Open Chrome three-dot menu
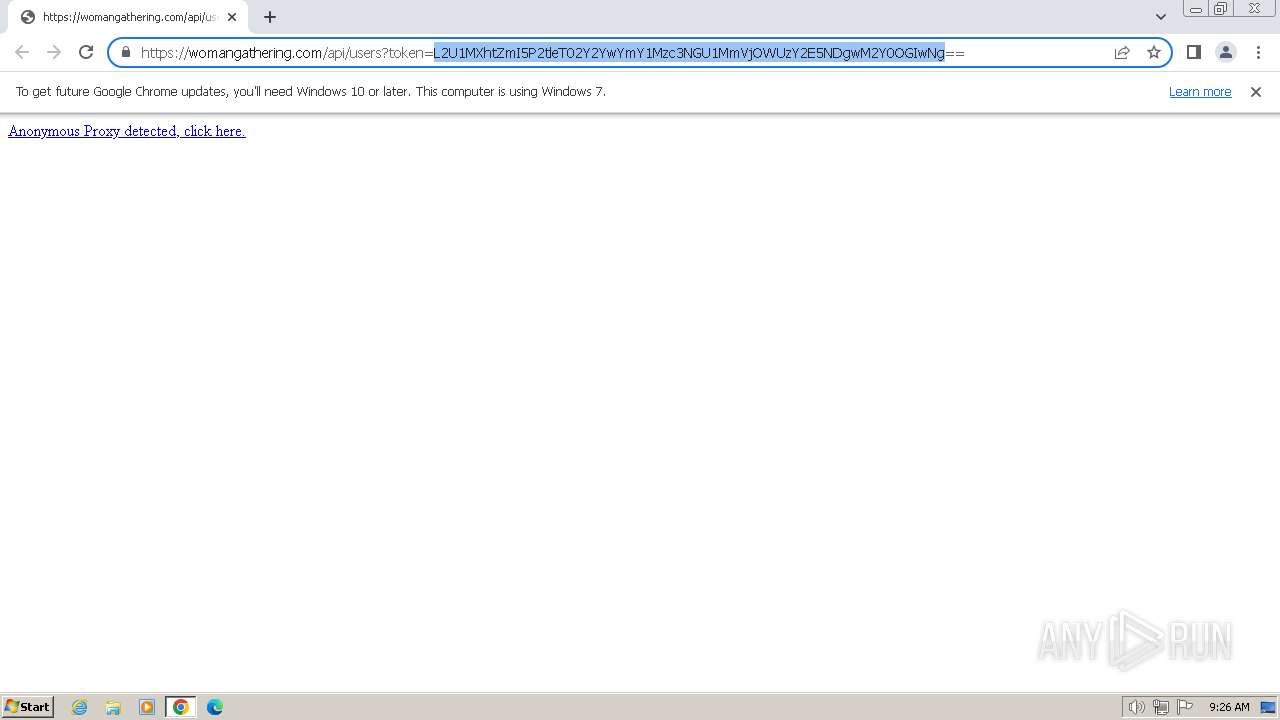This screenshot has width=1280, height=720. tap(1258, 52)
